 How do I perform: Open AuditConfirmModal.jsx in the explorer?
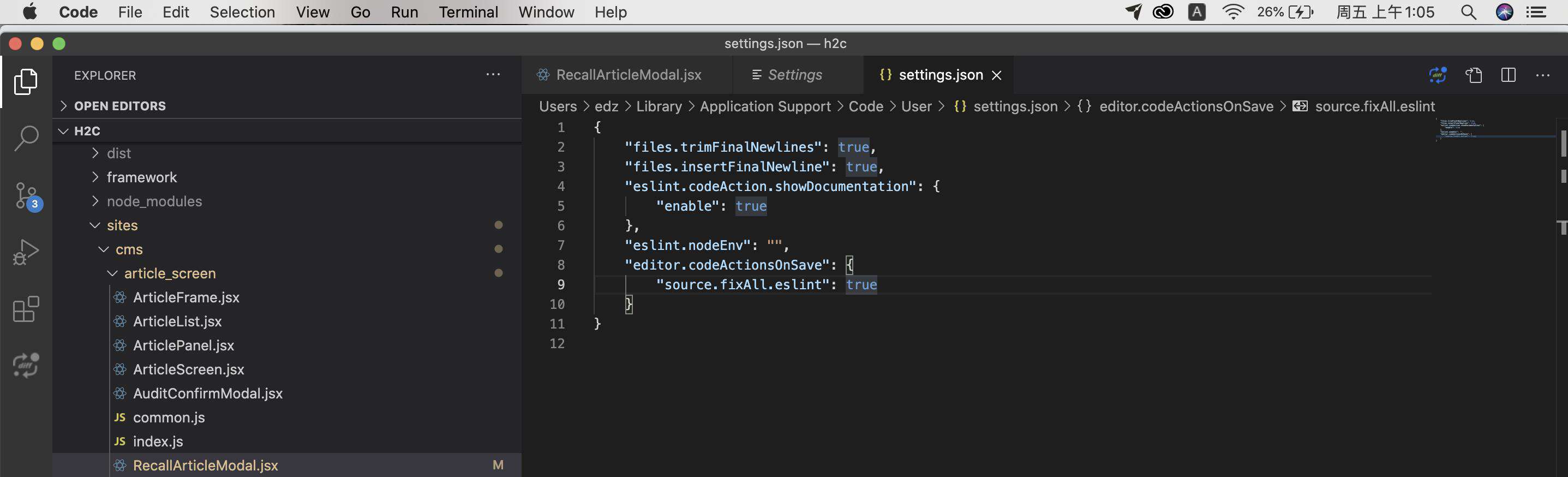click(x=207, y=393)
